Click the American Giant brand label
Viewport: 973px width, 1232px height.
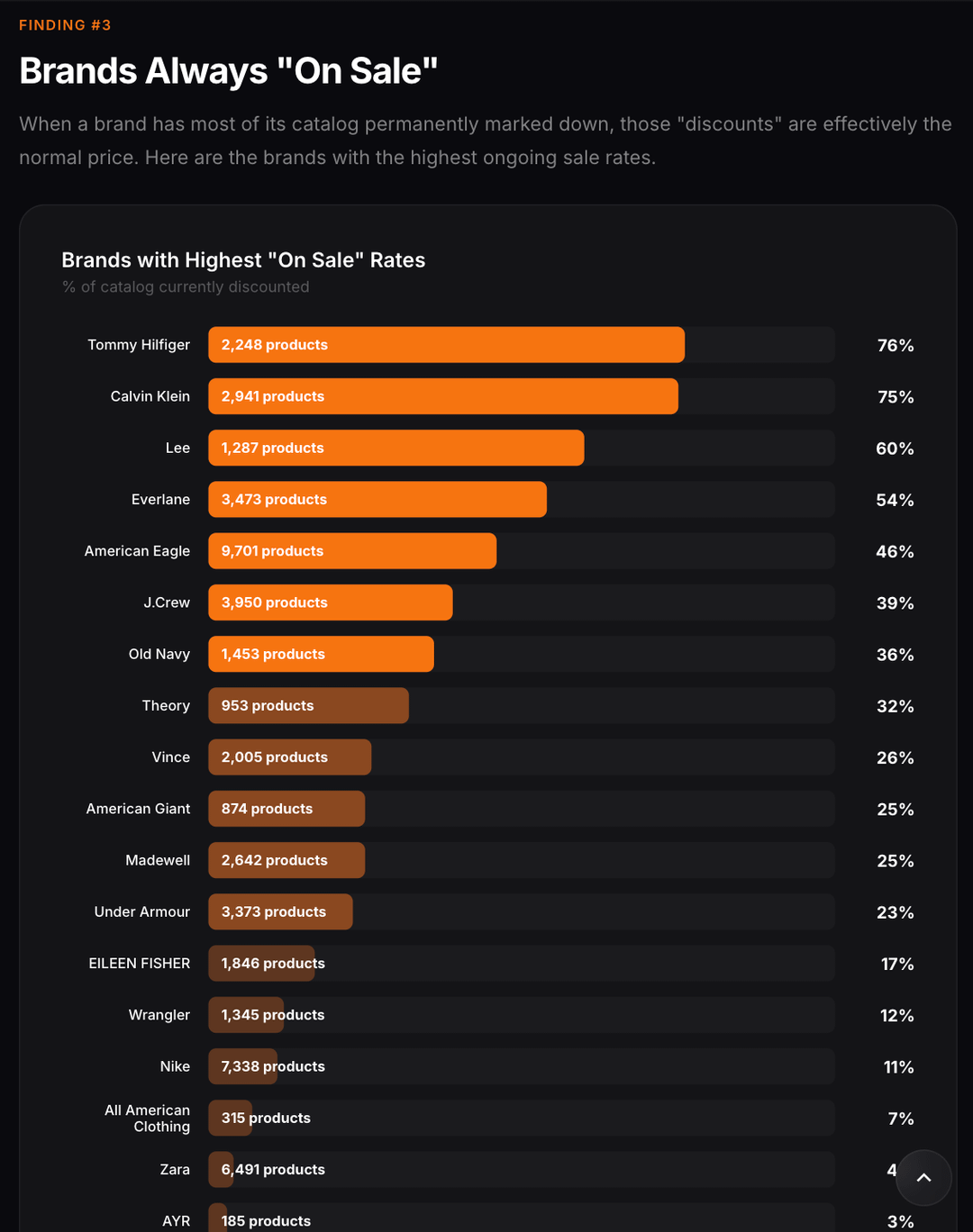point(138,809)
